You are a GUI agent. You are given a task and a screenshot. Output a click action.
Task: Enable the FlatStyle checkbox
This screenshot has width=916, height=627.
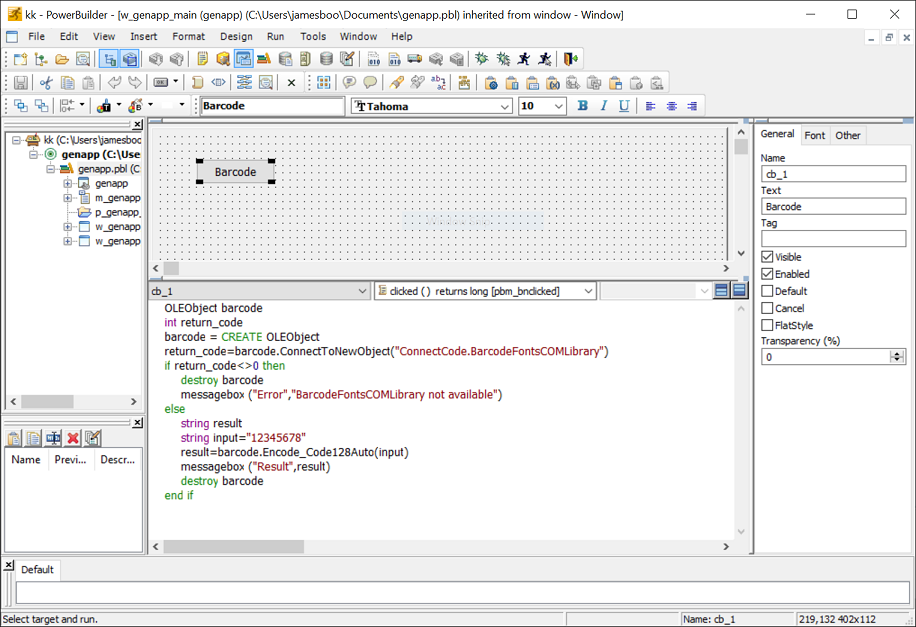tap(767, 325)
